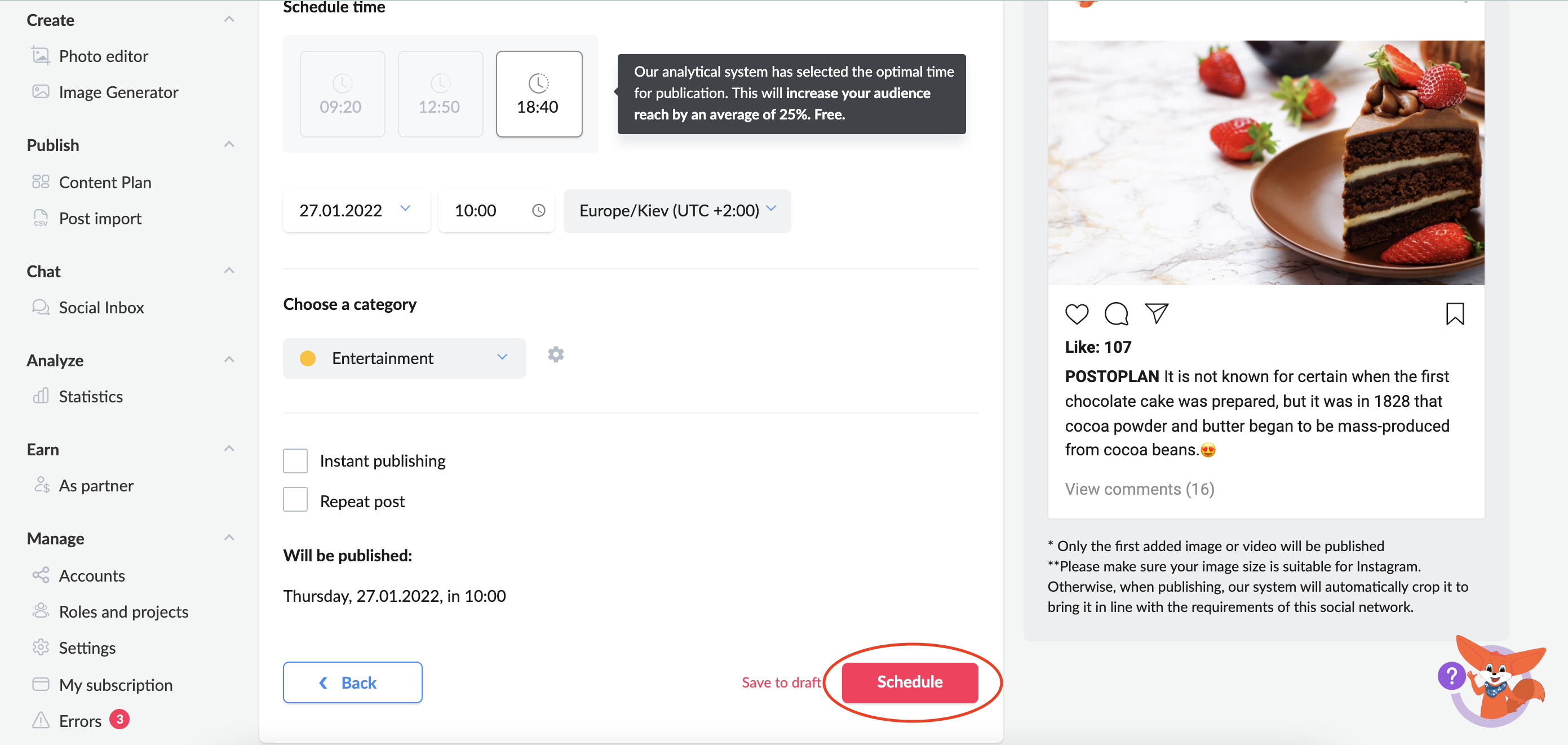Choose the 09:20 suggested time slot

(342, 94)
